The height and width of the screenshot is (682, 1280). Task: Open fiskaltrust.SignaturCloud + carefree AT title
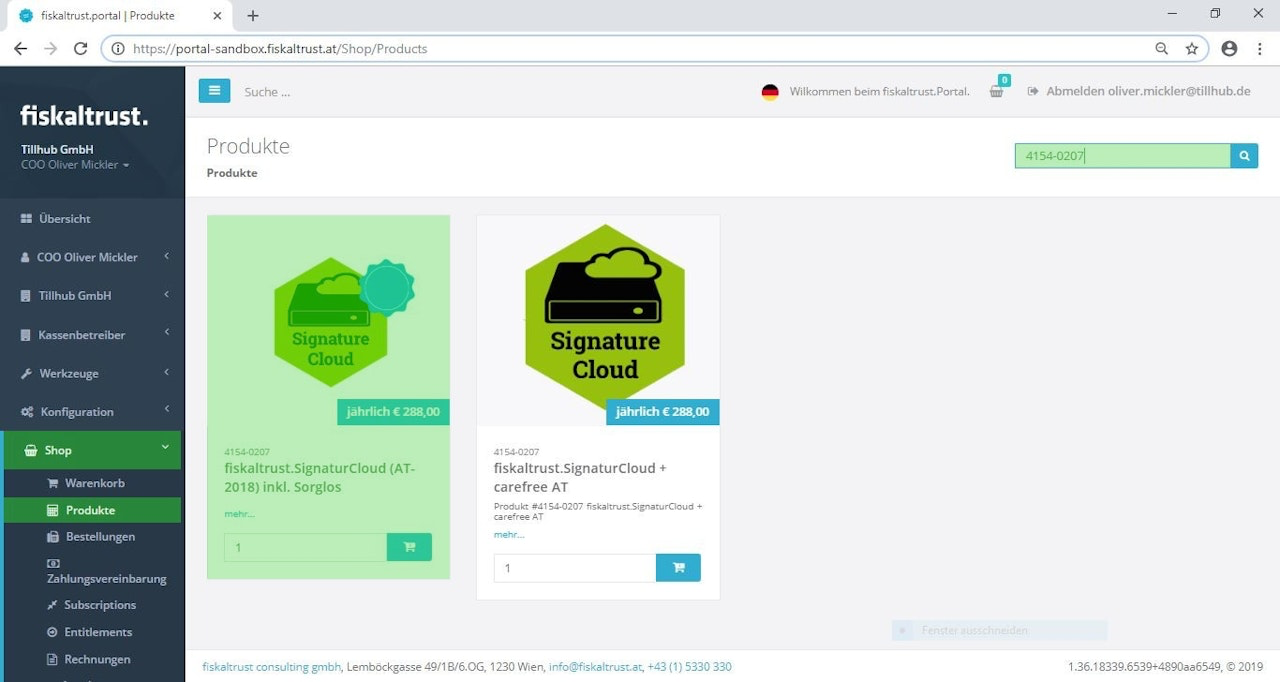[x=580, y=477]
